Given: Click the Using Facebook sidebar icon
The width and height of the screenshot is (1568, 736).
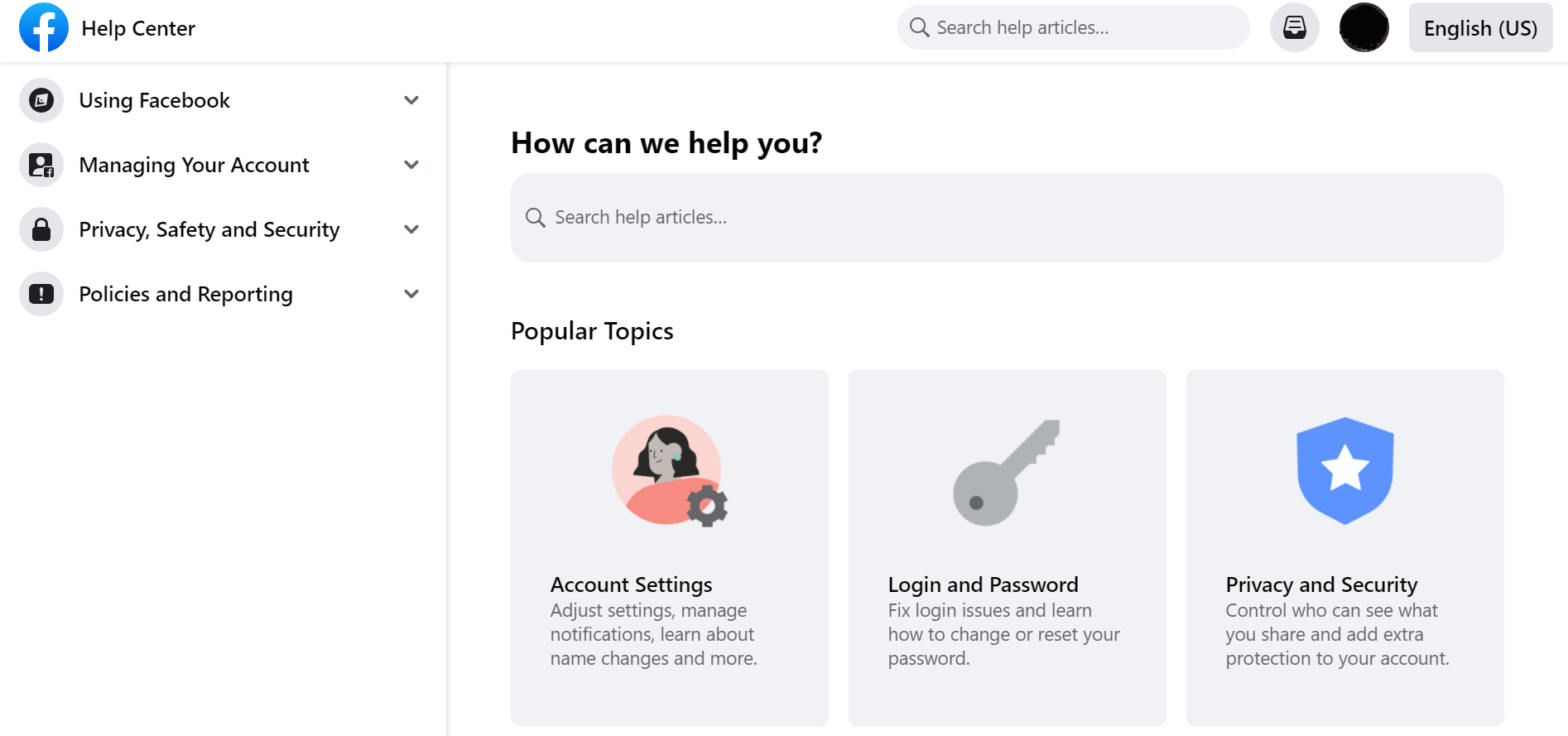Looking at the screenshot, I should [x=41, y=100].
